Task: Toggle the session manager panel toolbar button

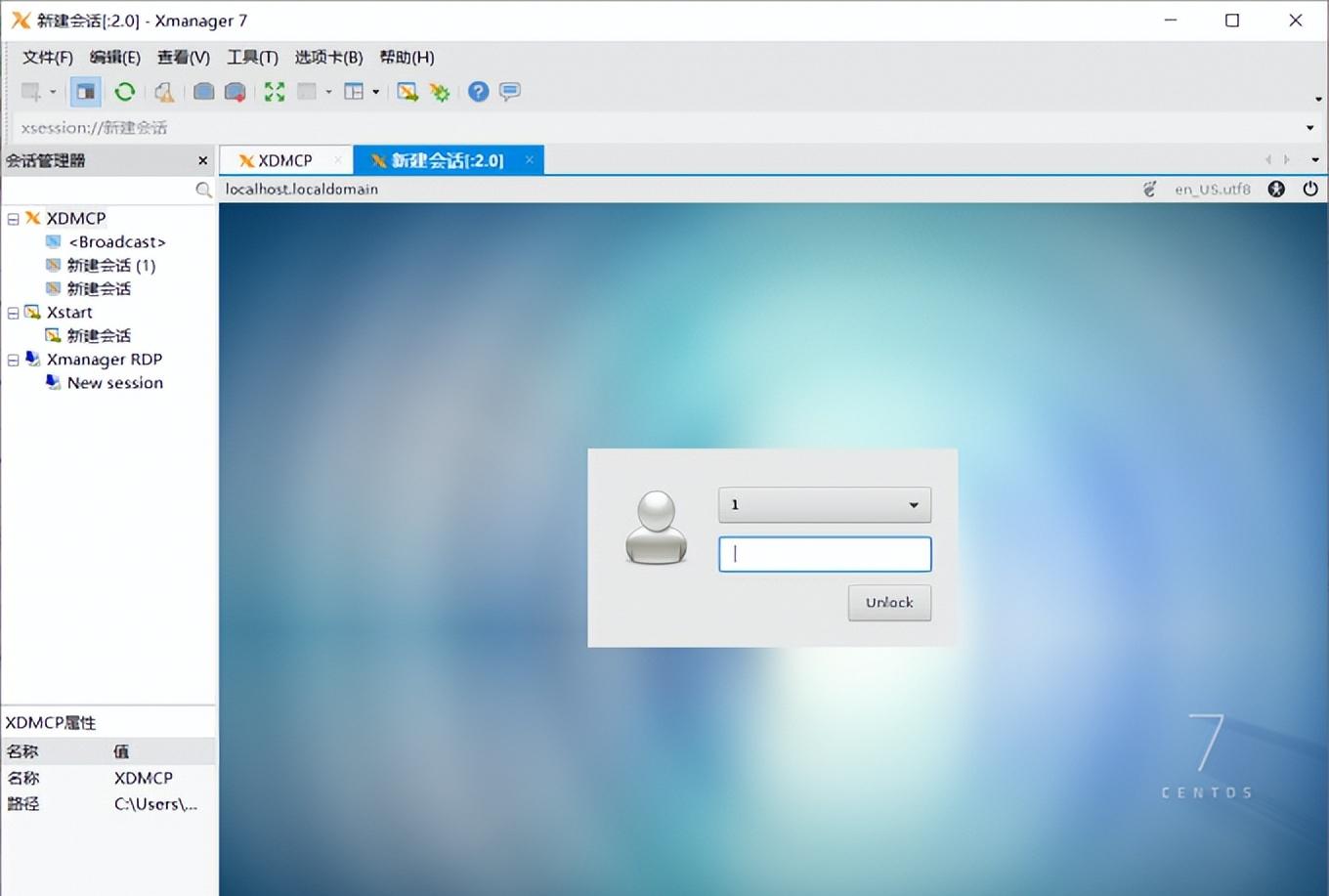Action: 86,92
